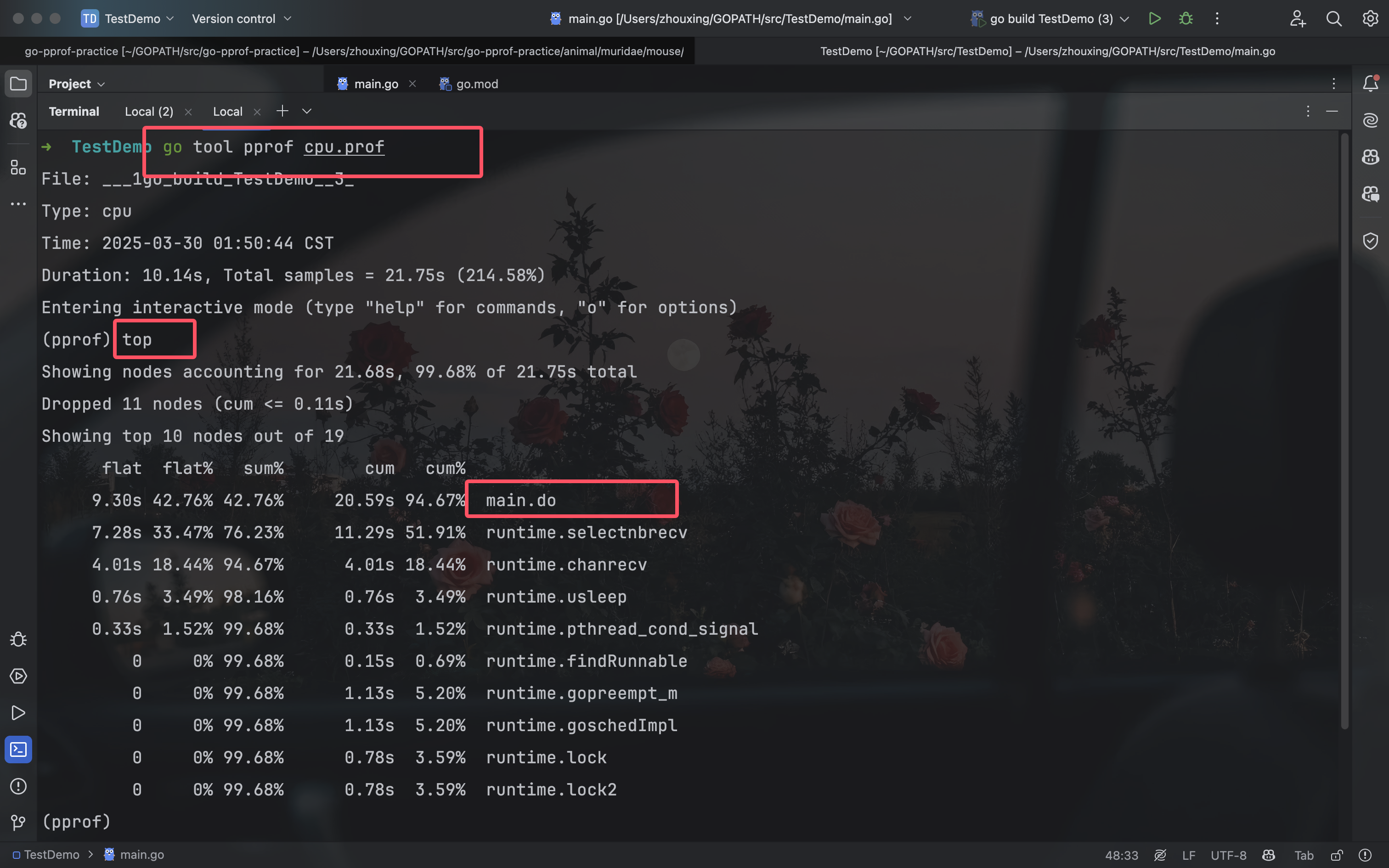Click the terminal vertical scrollbar
The height and width of the screenshot is (868, 1389).
(x=1344, y=431)
